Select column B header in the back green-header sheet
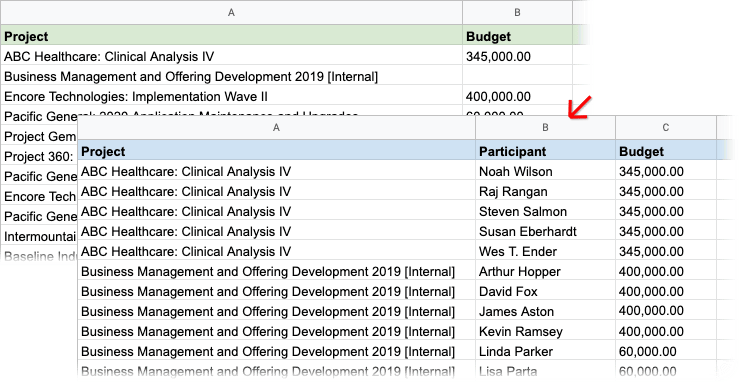The width and height of the screenshot is (740, 383). pyautogui.click(x=517, y=13)
